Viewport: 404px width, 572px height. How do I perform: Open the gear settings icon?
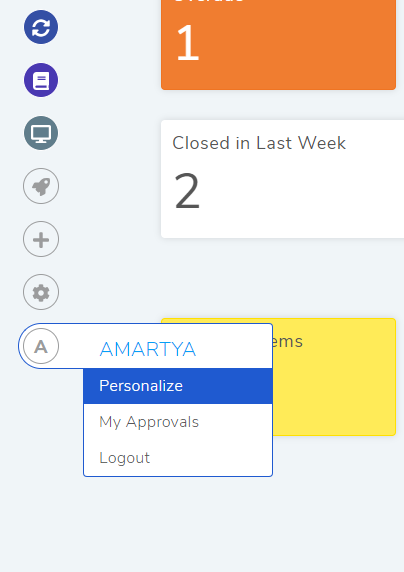point(41,292)
